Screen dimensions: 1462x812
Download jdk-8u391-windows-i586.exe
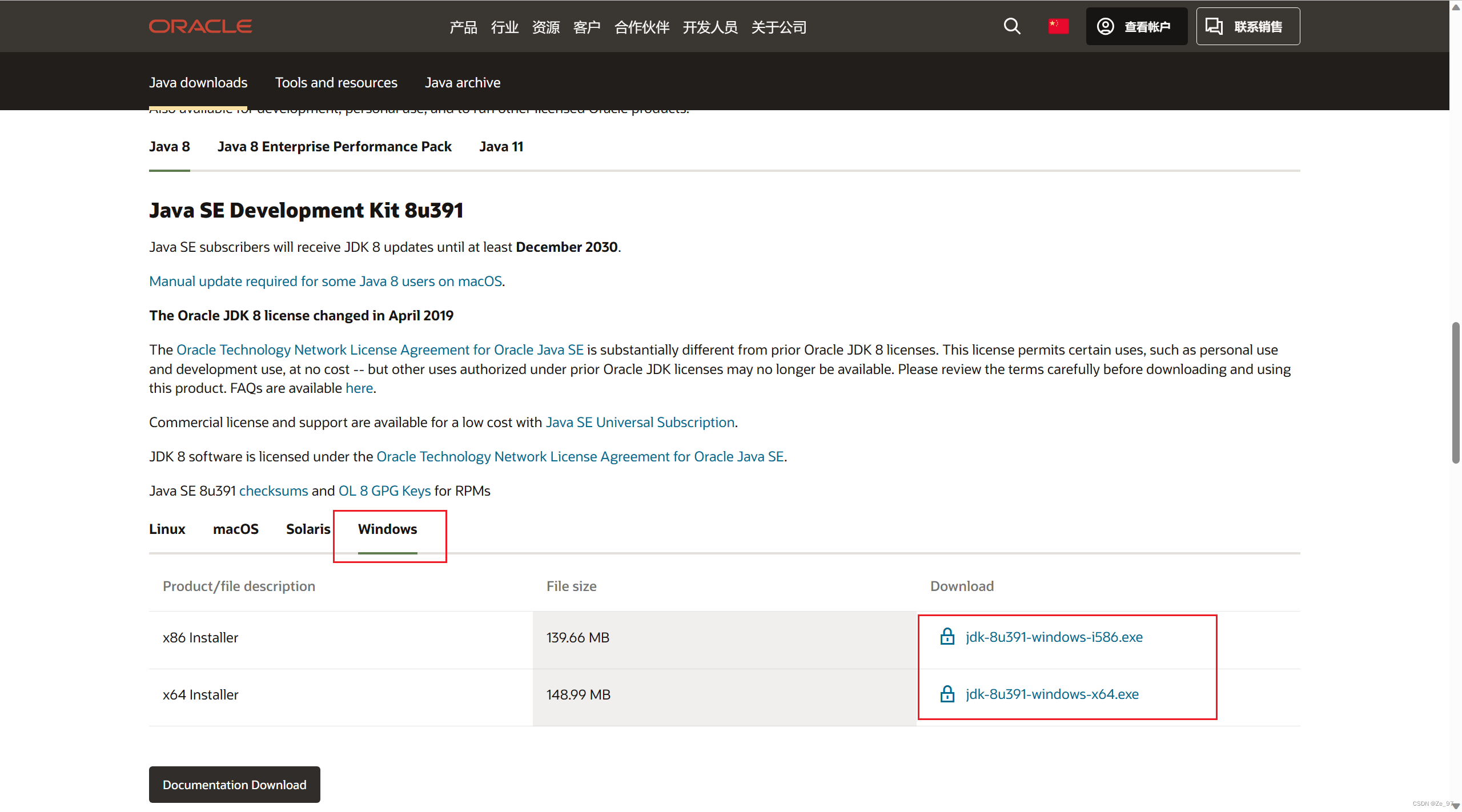pos(1054,637)
